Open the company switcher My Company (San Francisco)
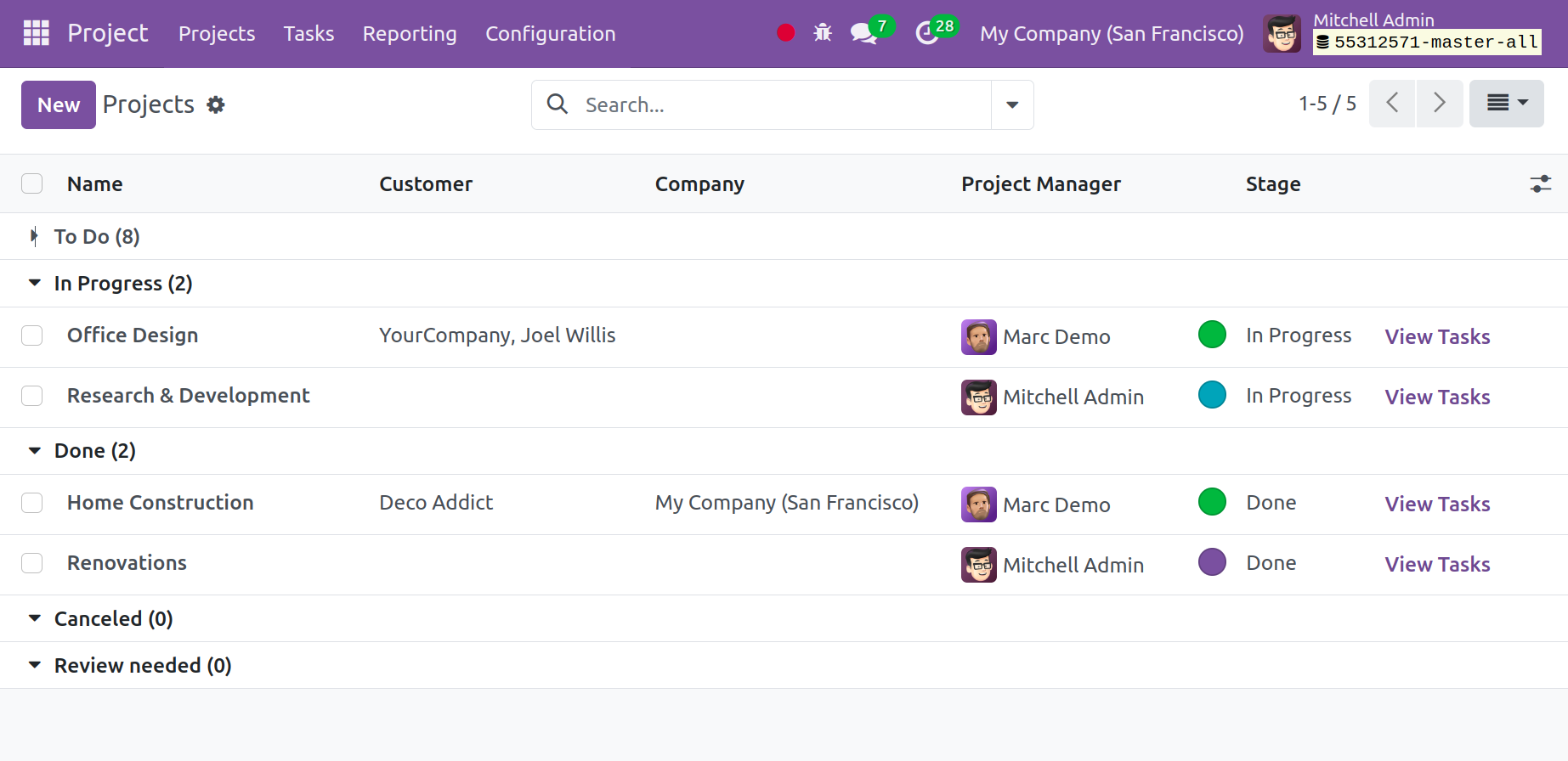 coord(1112,34)
